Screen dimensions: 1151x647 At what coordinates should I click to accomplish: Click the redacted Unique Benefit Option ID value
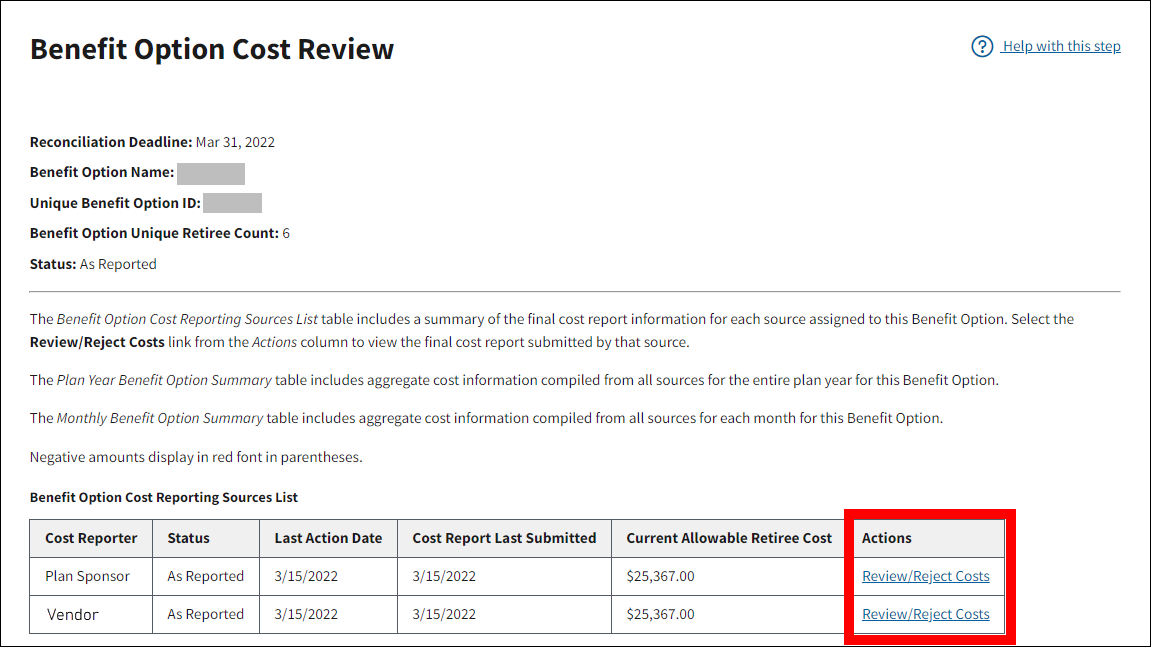point(232,203)
